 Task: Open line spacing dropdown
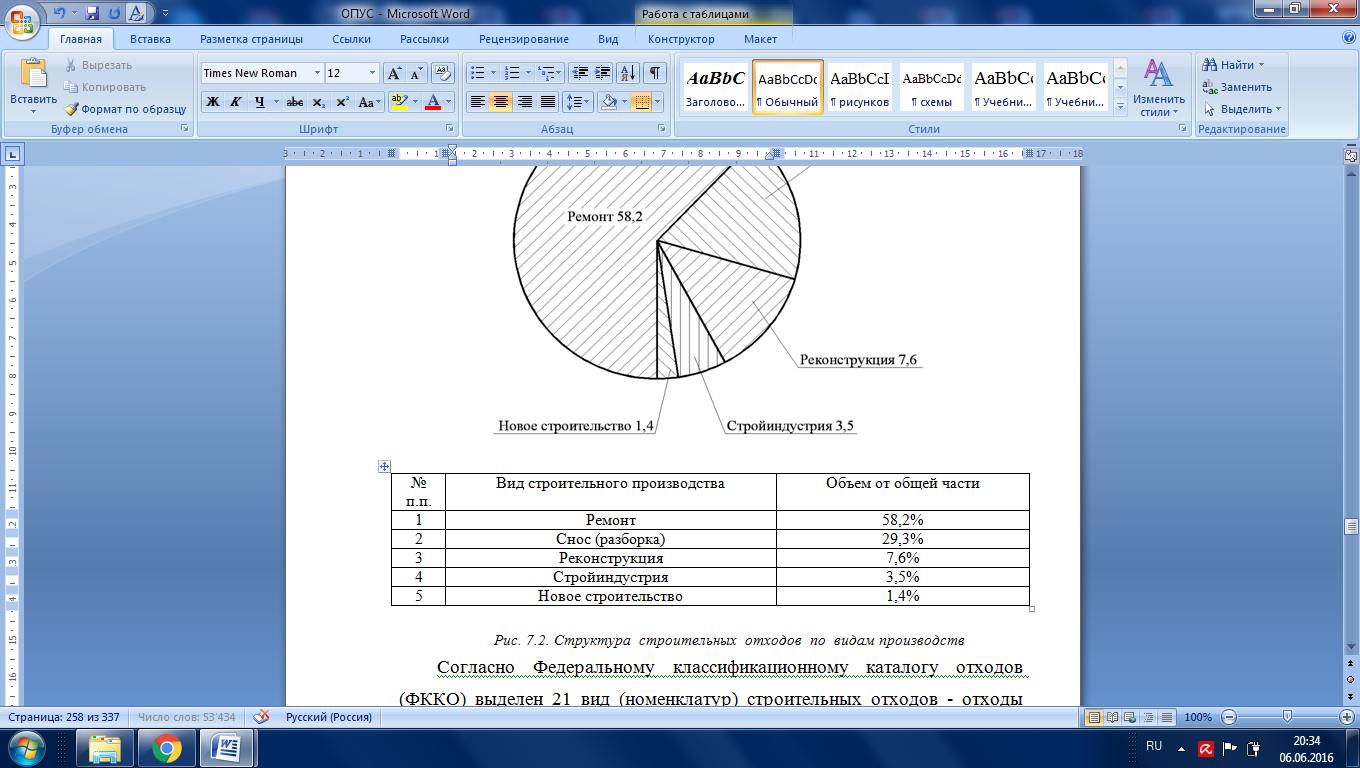point(578,102)
